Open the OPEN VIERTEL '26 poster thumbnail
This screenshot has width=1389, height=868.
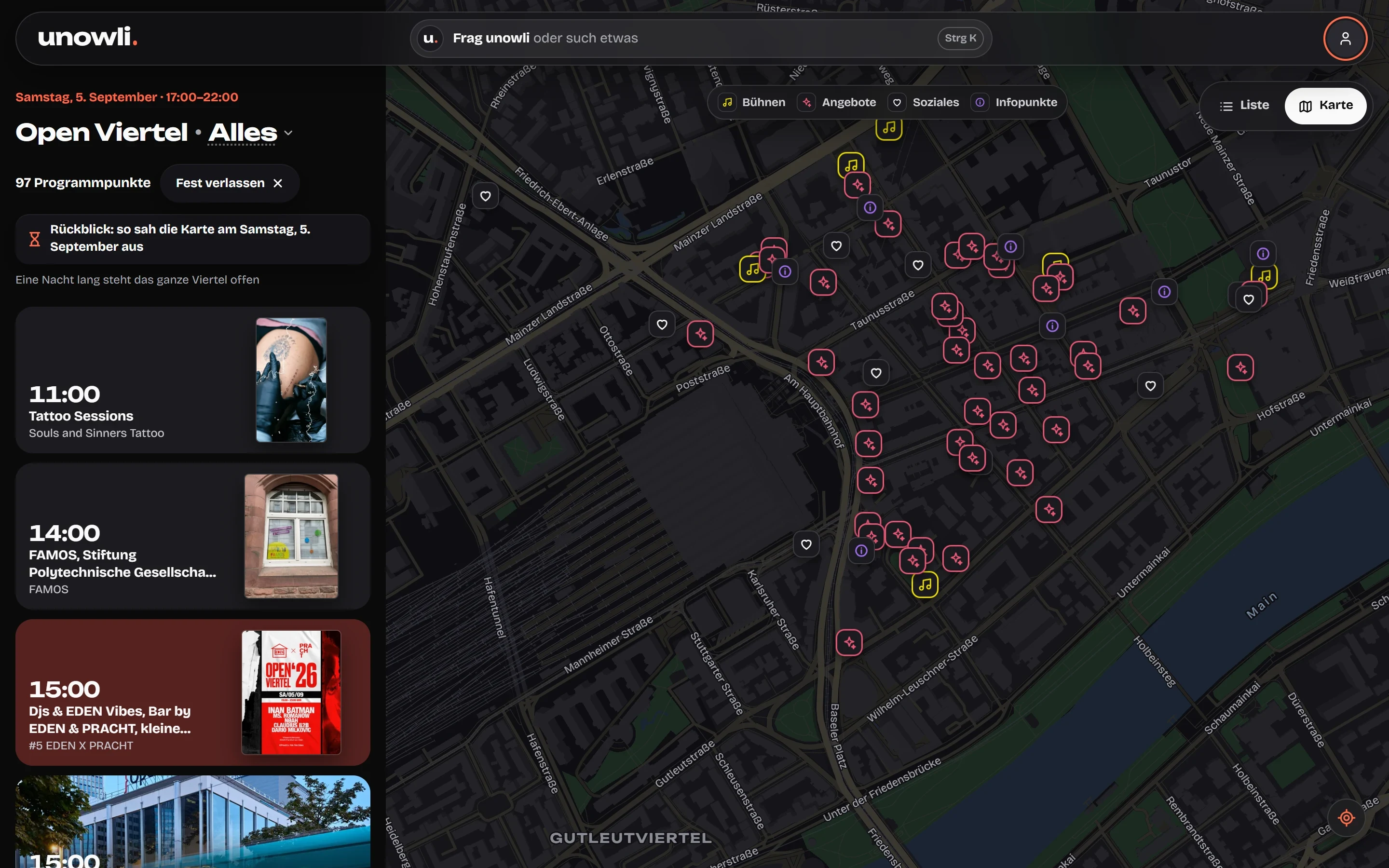point(291,692)
